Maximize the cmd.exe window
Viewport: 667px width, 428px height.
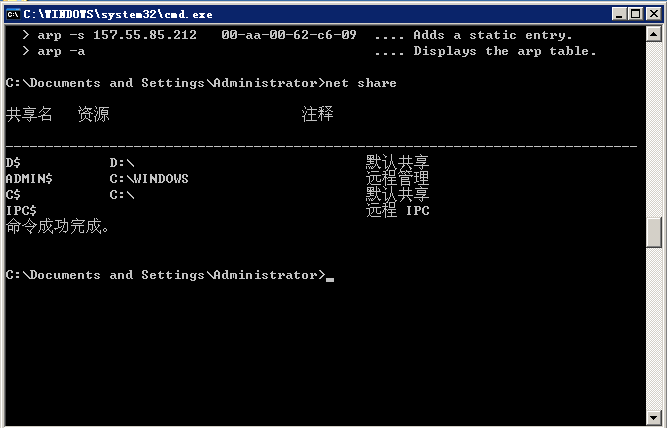[x=633, y=13]
